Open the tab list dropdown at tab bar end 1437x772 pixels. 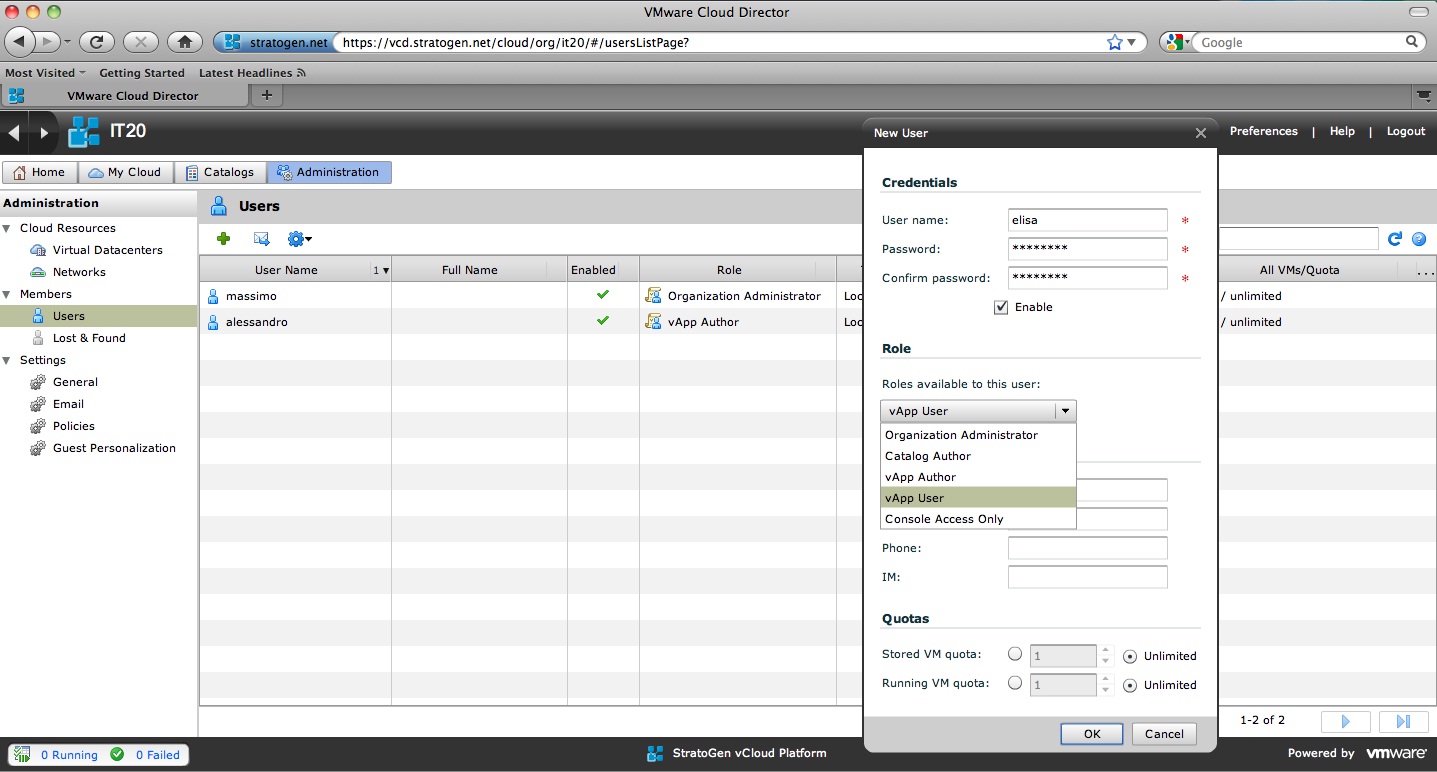1424,95
